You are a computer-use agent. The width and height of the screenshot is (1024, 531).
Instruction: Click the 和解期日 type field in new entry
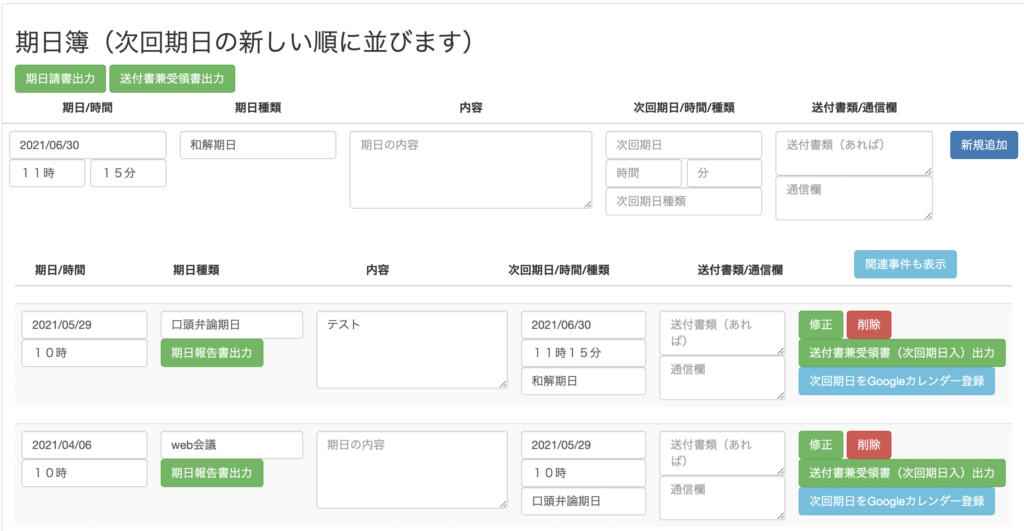(258, 145)
